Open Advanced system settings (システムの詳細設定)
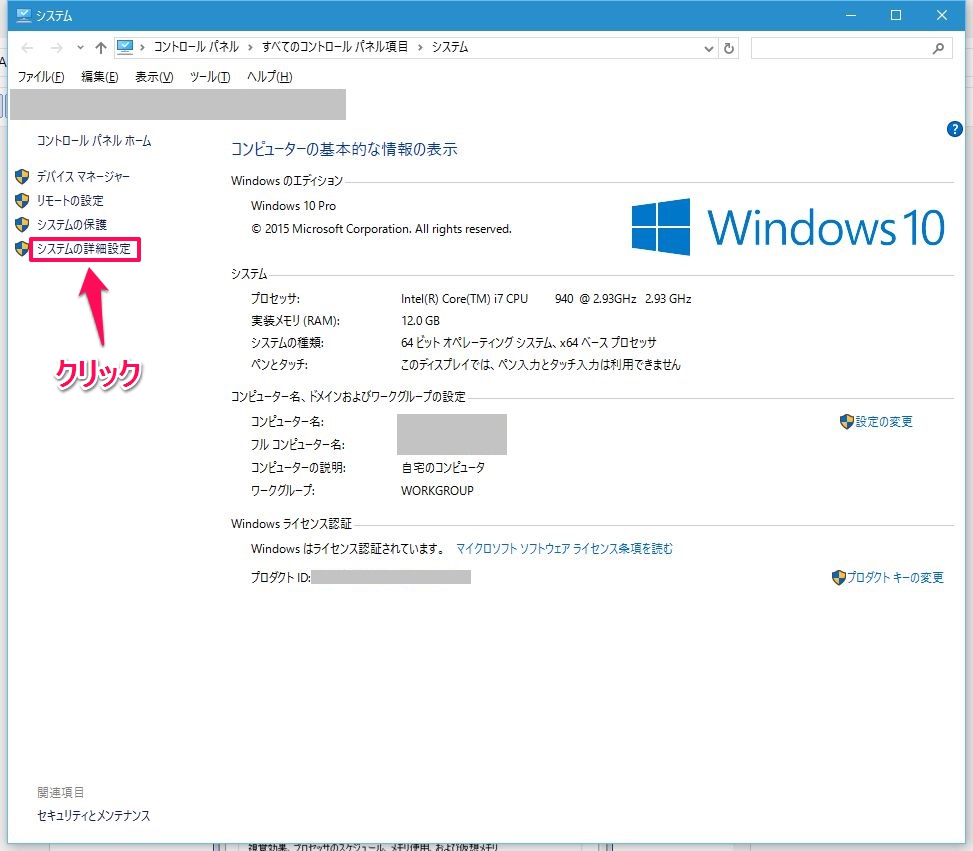The width and height of the screenshot is (973, 851). [x=84, y=249]
